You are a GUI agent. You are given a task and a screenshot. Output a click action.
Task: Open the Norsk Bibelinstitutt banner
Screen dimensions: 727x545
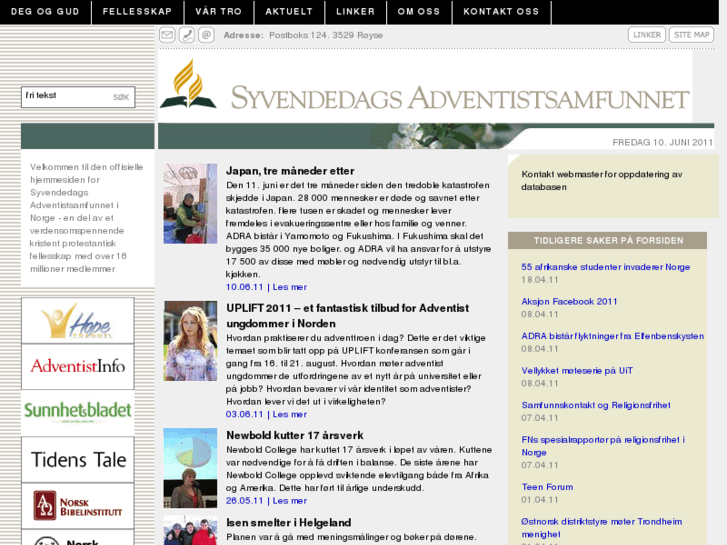click(x=78, y=506)
